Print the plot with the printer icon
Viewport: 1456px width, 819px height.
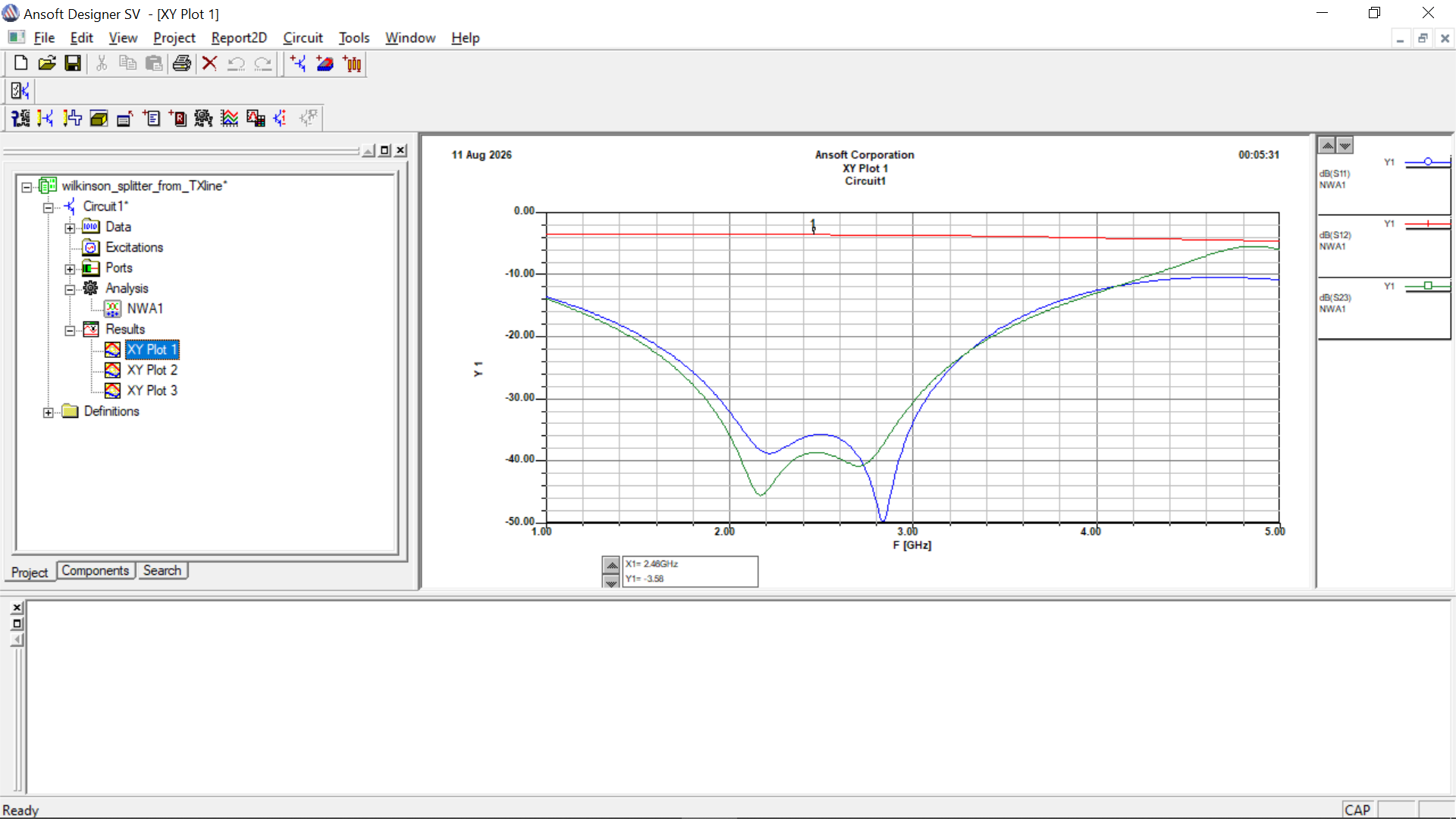182,64
